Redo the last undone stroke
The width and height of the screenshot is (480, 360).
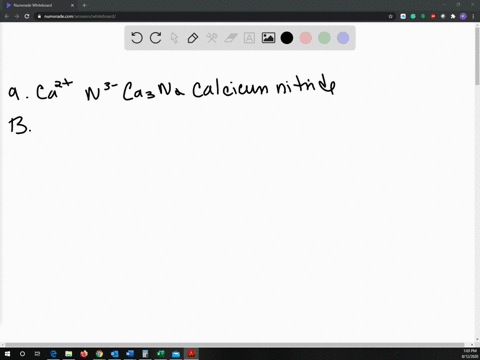click(155, 38)
